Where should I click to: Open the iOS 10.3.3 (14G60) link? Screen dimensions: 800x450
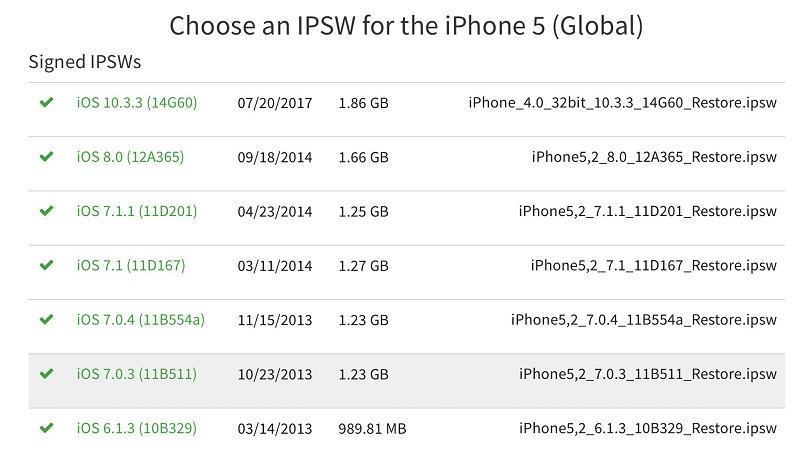pyautogui.click(x=137, y=103)
